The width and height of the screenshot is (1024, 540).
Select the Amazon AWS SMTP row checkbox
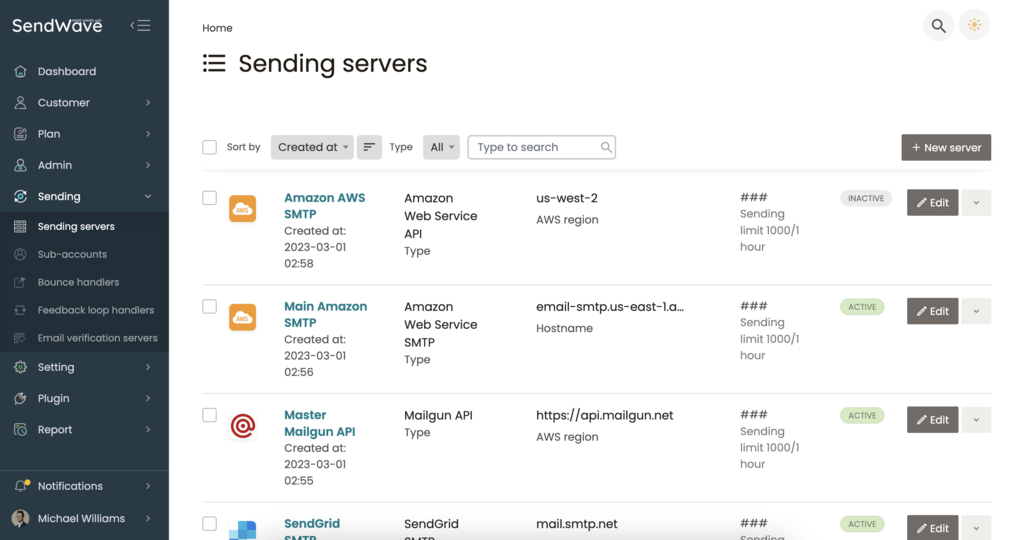pyautogui.click(x=209, y=198)
